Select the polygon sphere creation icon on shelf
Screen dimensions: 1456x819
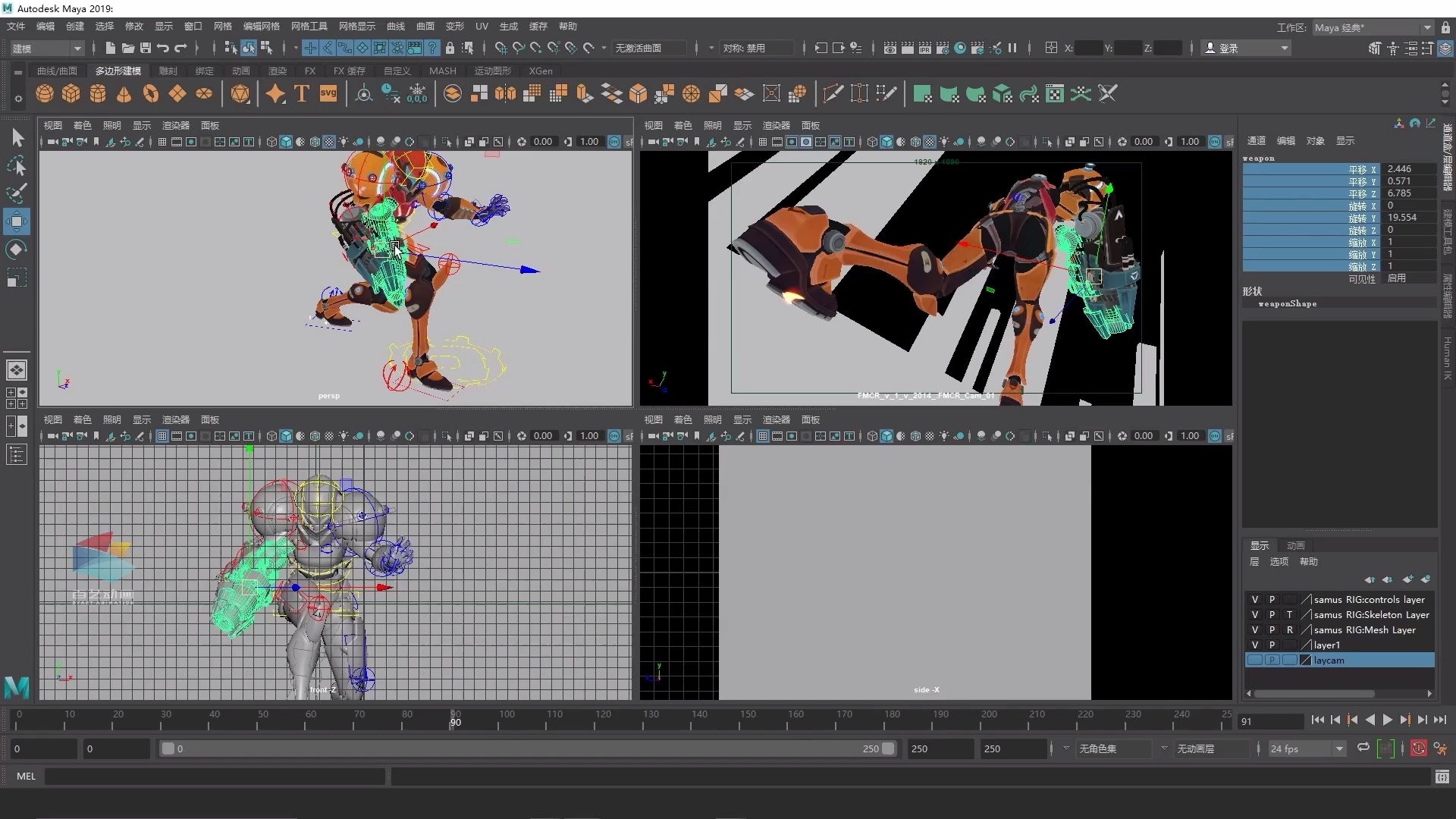(x=44, y=93)
